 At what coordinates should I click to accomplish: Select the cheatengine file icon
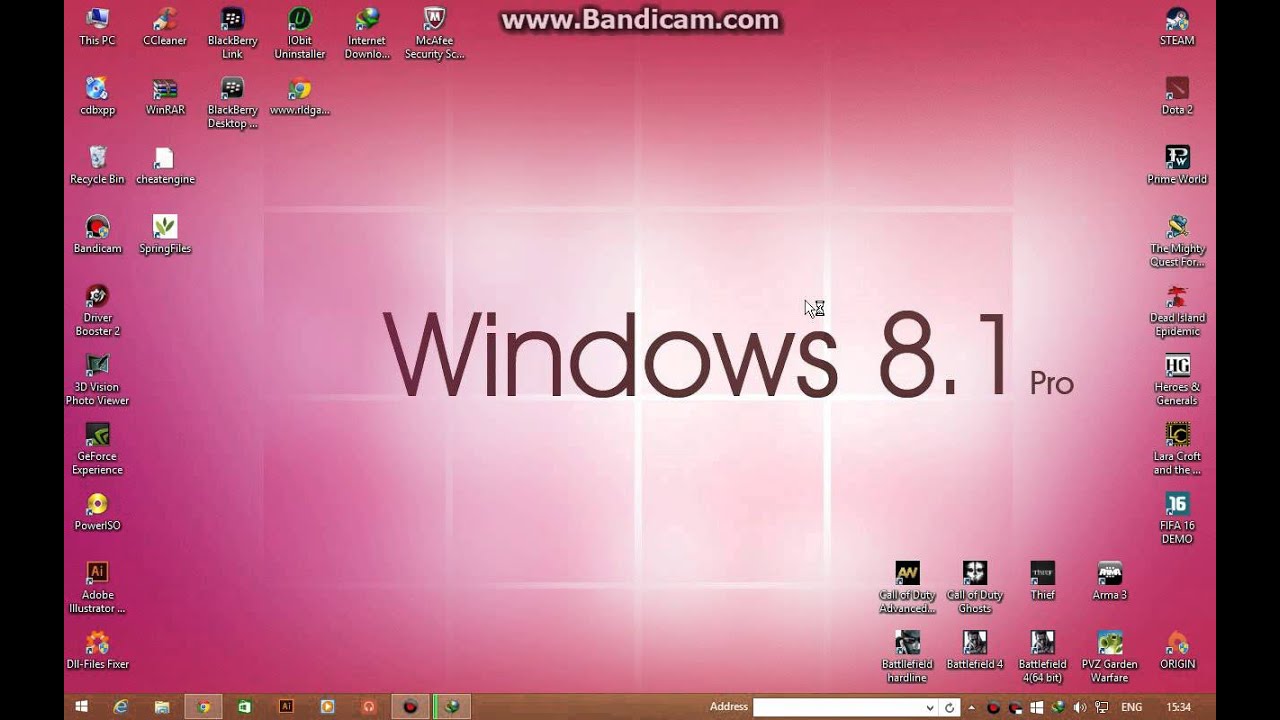165,165
